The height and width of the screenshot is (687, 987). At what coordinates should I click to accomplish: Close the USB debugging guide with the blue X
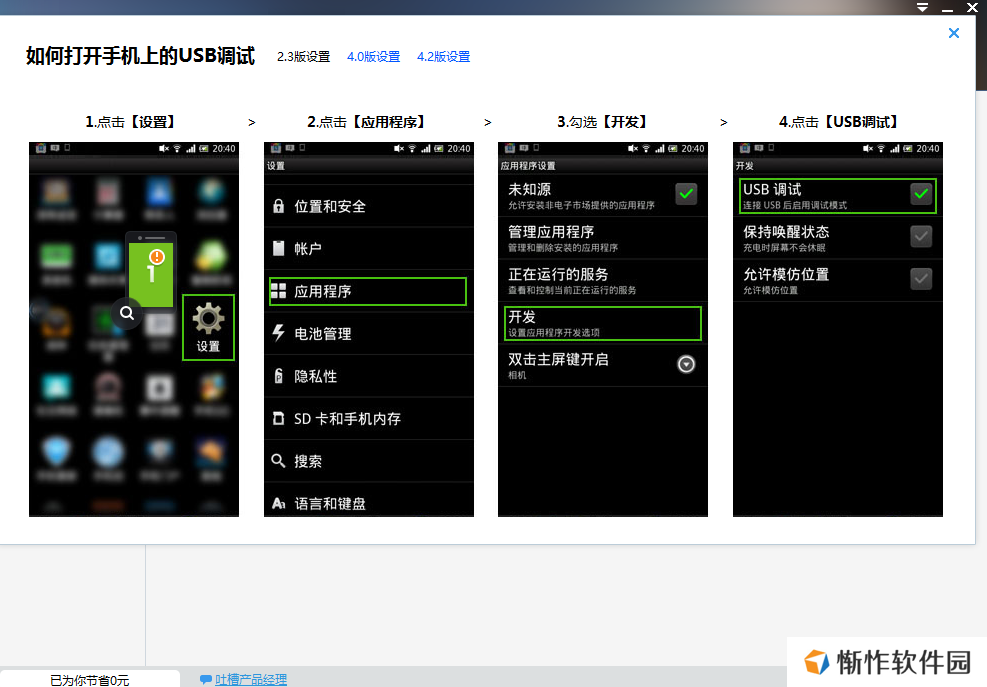954,33
